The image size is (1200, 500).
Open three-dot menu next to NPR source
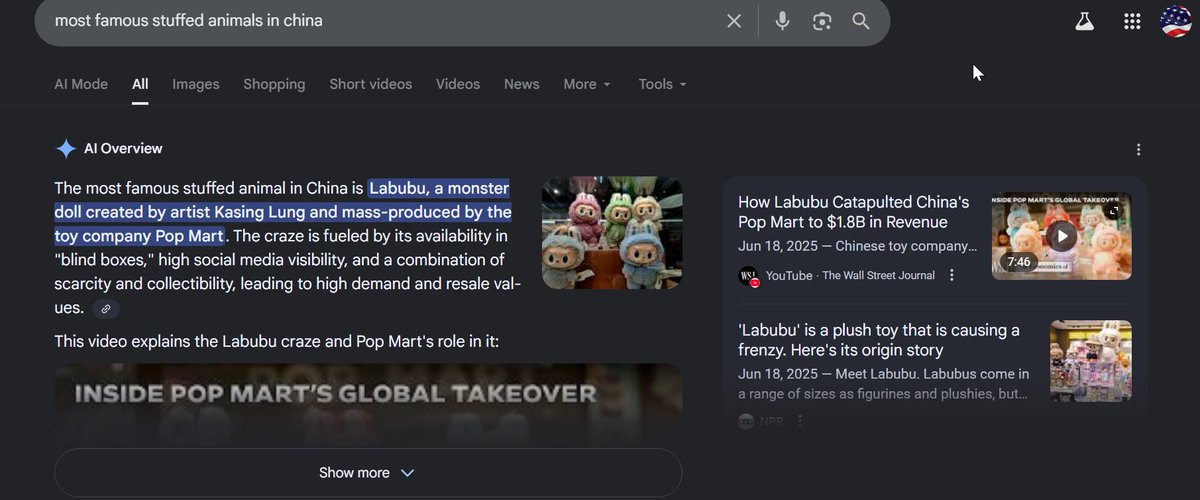[800, 422]
